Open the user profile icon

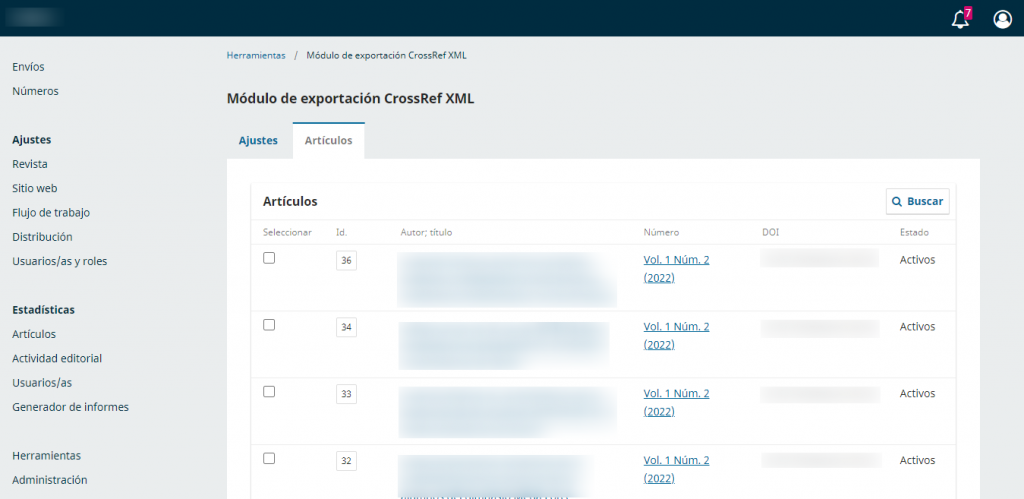click(x=1002, y=20)
